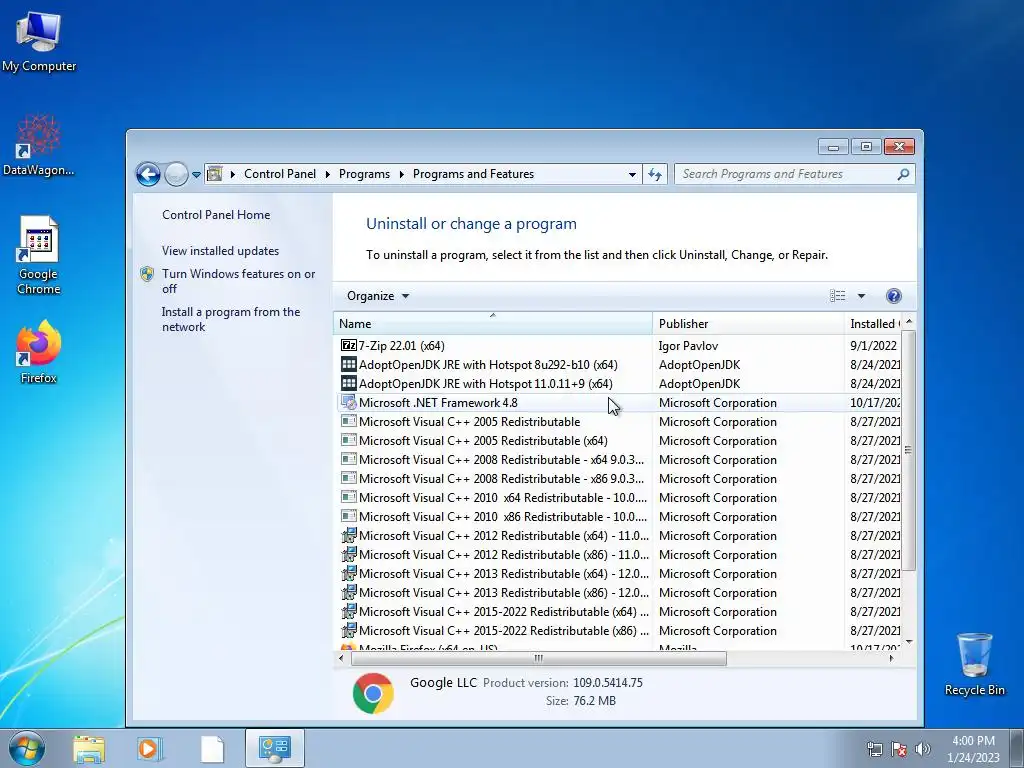Click the scroll up arrow of list
The width and height of the screenshot is (1024, 768).
(908, 322)
